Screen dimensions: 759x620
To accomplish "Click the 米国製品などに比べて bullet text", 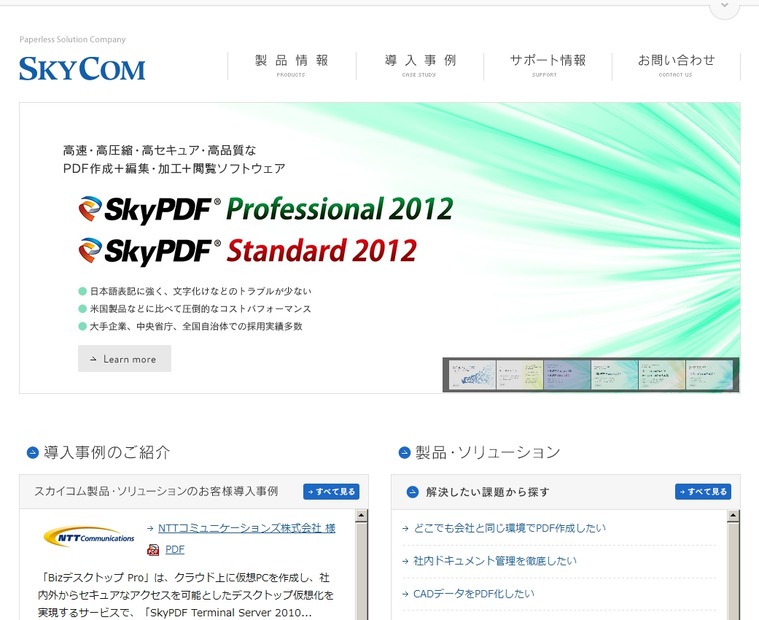I will point(200,308).
